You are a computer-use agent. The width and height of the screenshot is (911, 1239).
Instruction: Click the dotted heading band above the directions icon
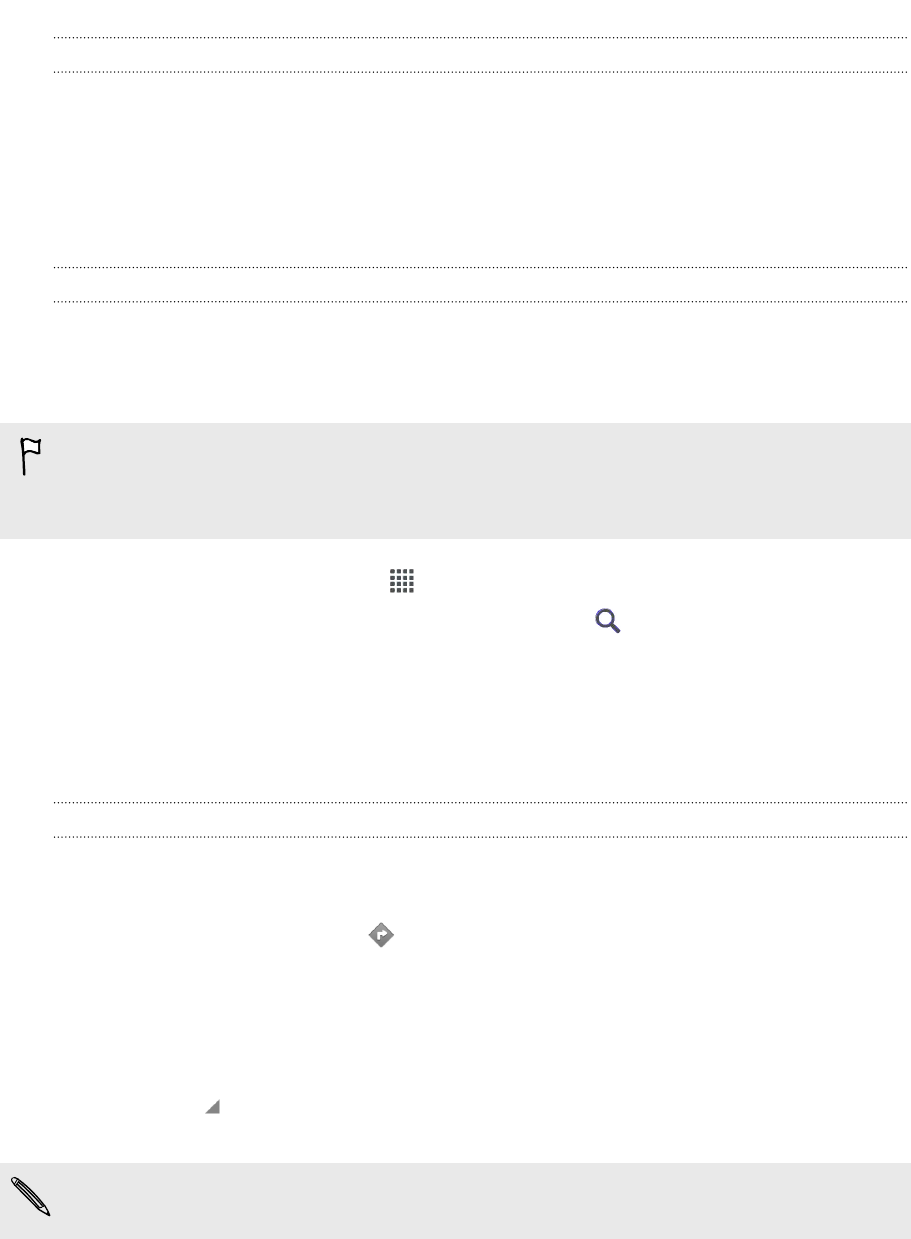click(x=480, y=819)
